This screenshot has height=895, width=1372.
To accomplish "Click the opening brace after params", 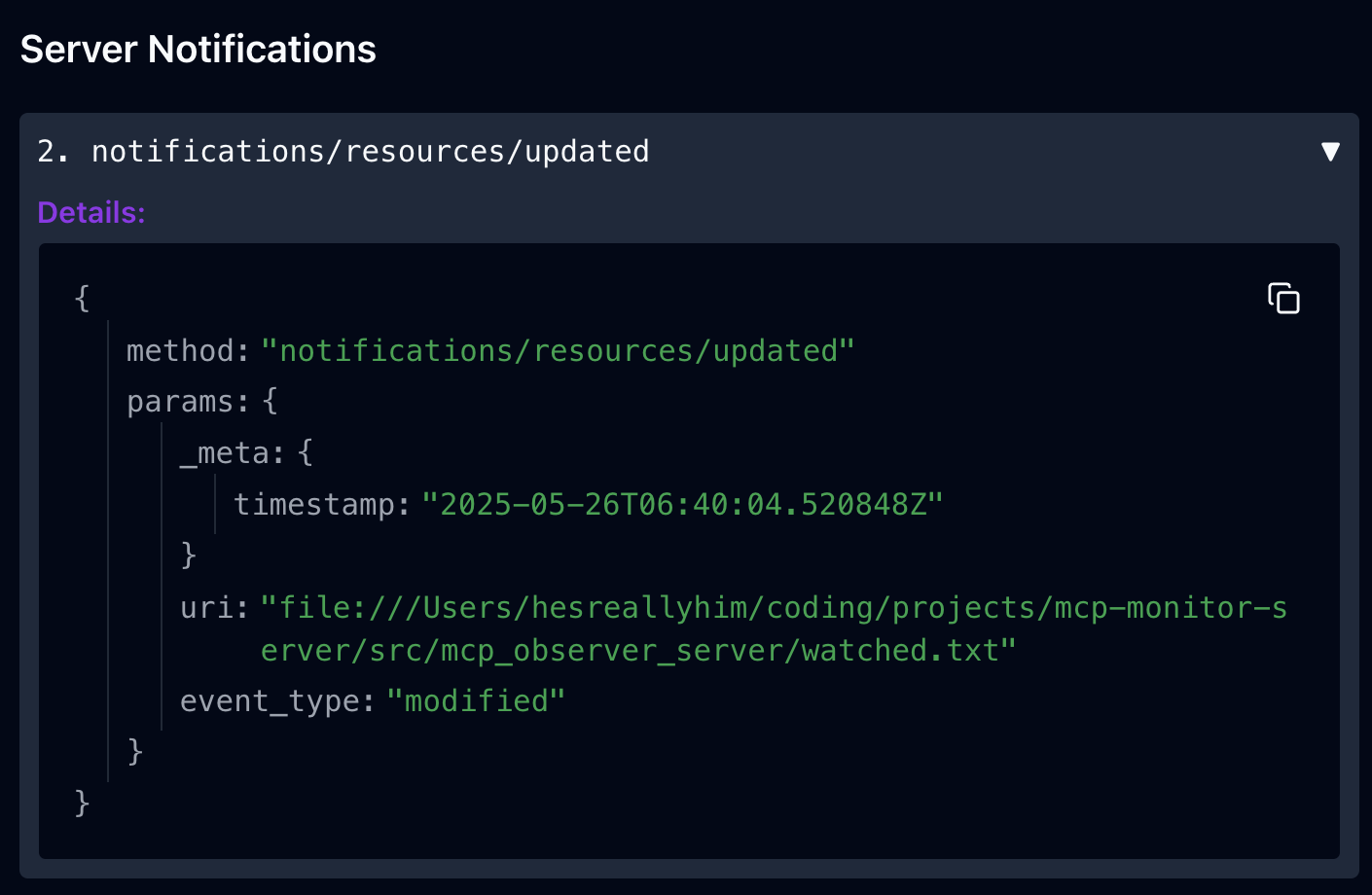I will click(271, 401).
